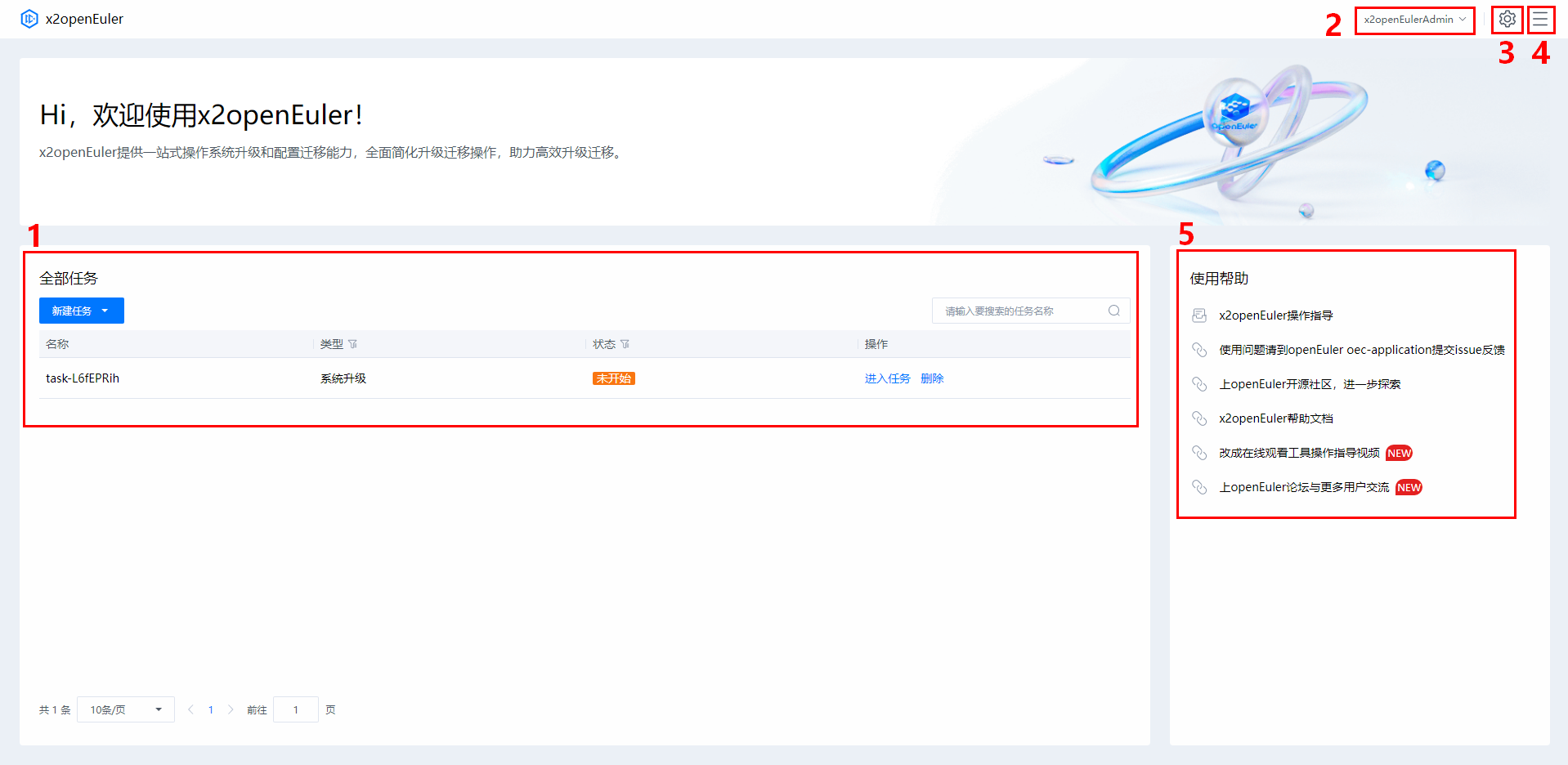The width and height of the screenshot is (1568, 765).
Task: Open the 改成在线观看工具操作指导视频 link
Action: coord(1298,453)
